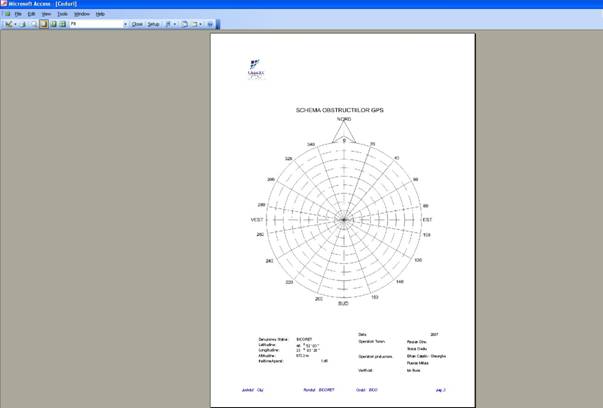The width and height of the screenshot is (603, 408).
Task: Click the Print icon in toolbar
Action: 23,23
